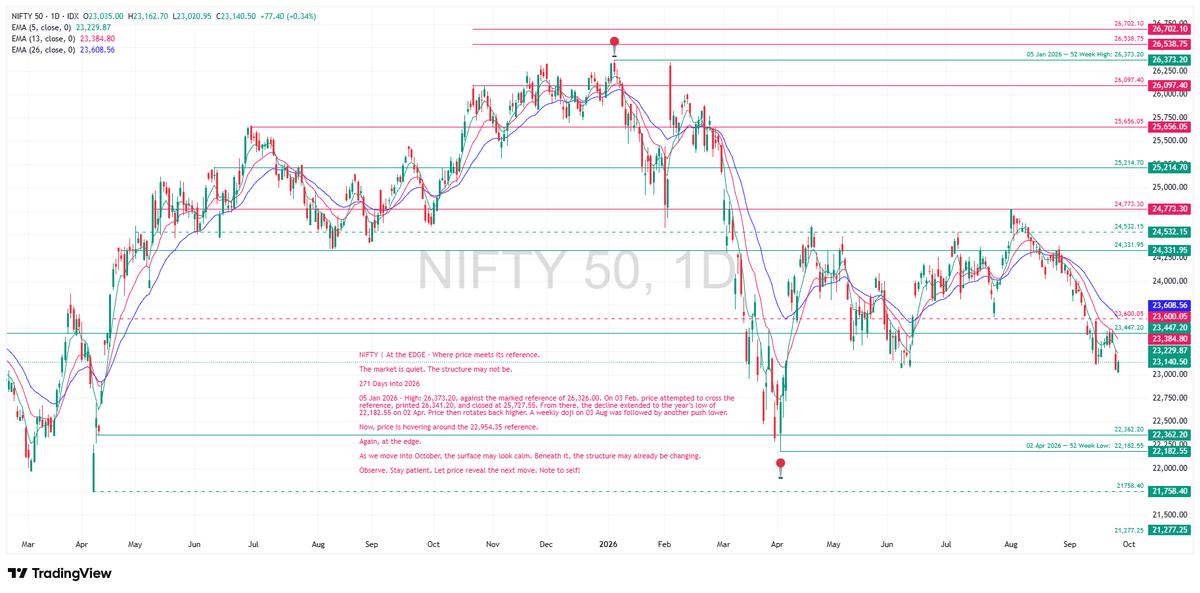
Task: Click the 22,000.00 price scale value
Action: tap(1169, 468)
